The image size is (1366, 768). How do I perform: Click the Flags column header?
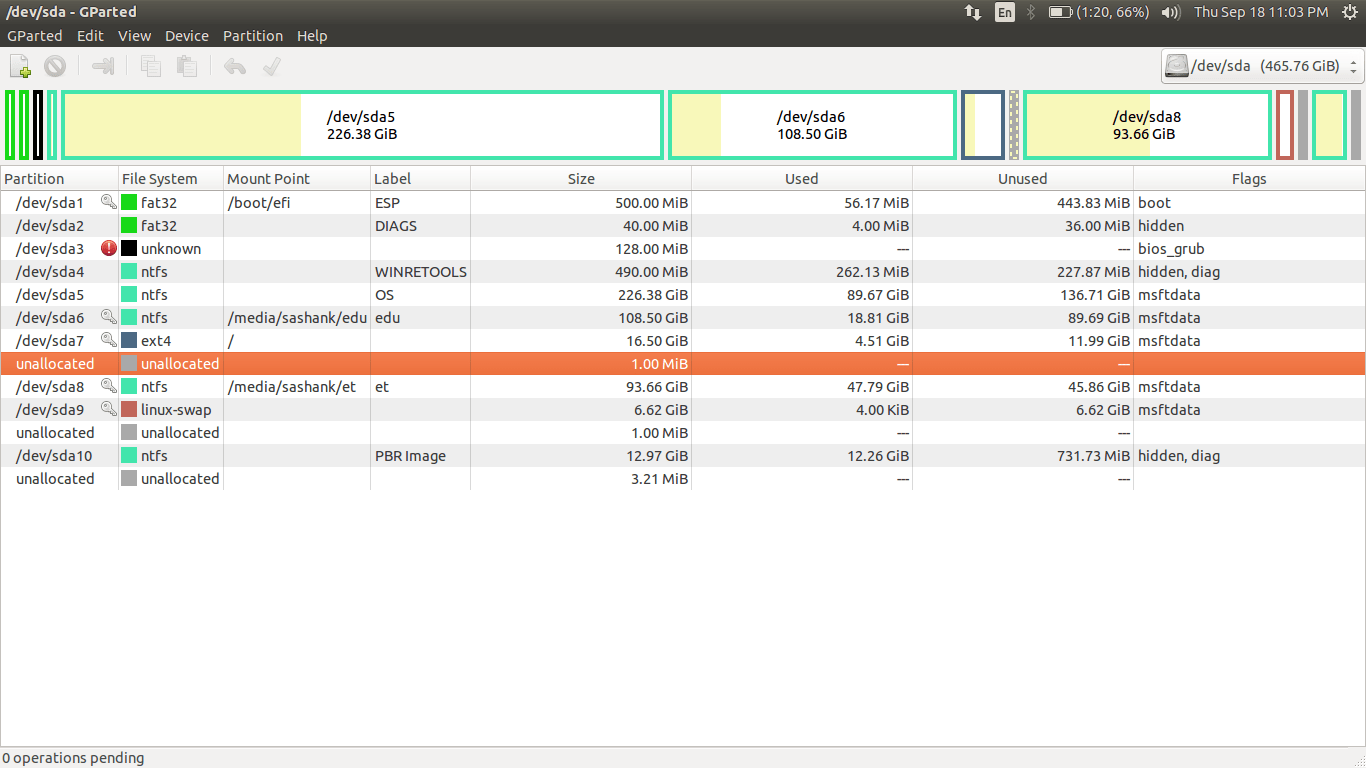[x=1249, y=178]
